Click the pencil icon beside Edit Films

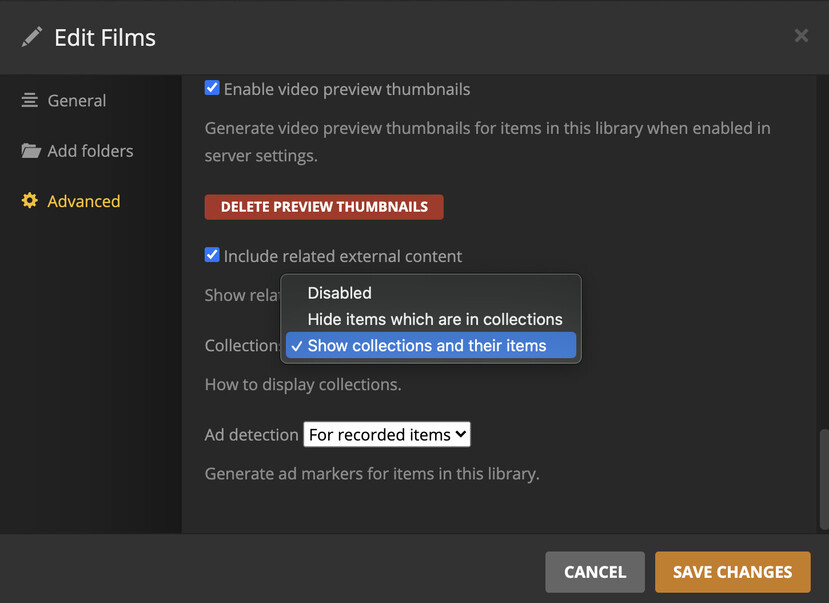[x=32, y=38]
